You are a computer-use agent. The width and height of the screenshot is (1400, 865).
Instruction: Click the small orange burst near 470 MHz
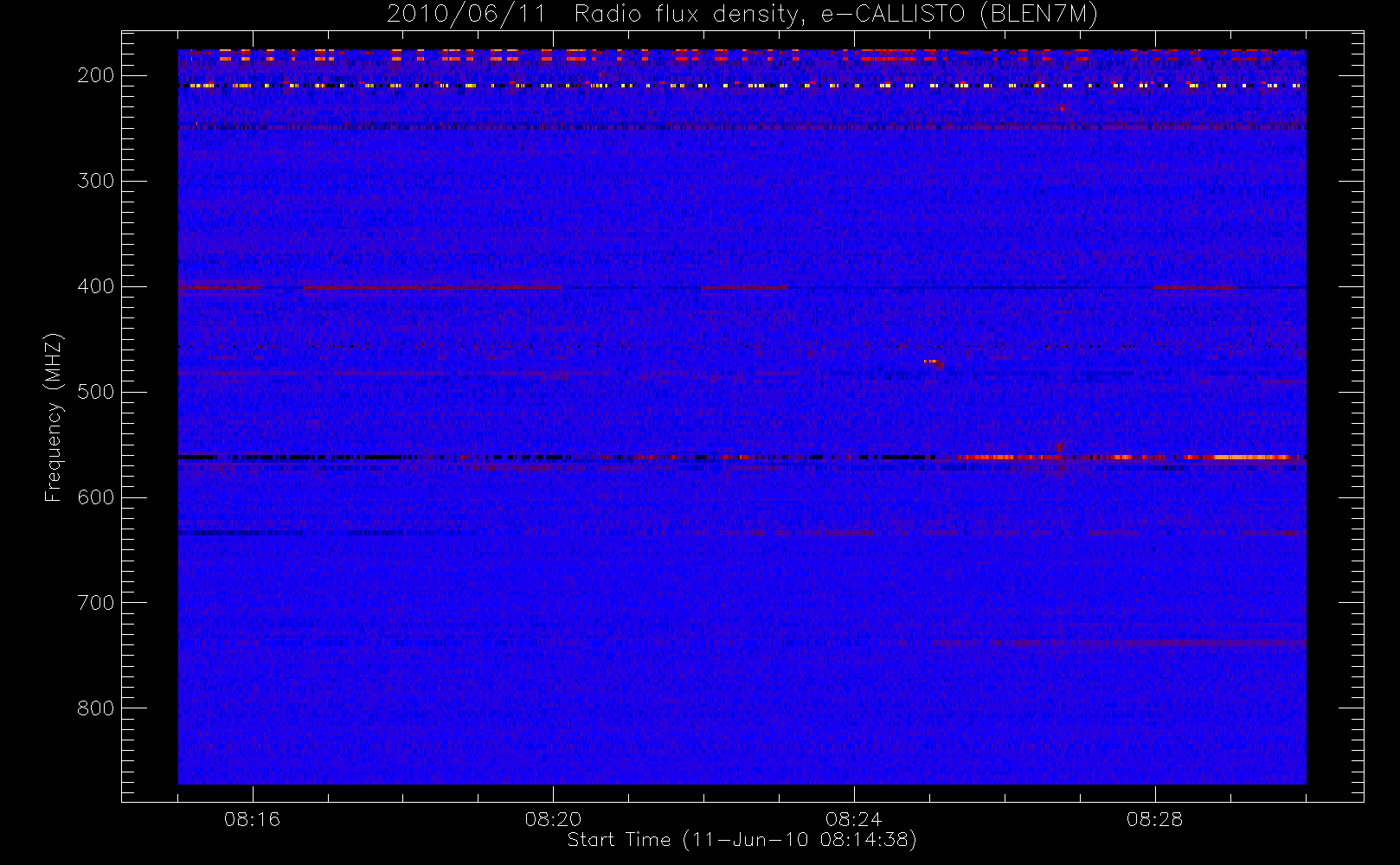click(x=932, y=362)
